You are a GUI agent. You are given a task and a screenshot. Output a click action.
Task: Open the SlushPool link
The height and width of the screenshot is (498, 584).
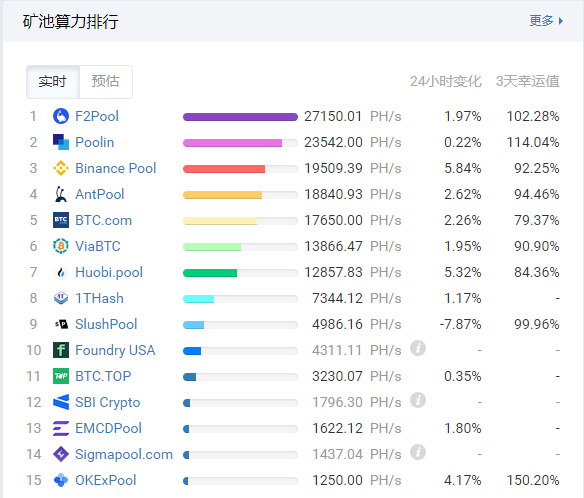click(x=106, y=324)
